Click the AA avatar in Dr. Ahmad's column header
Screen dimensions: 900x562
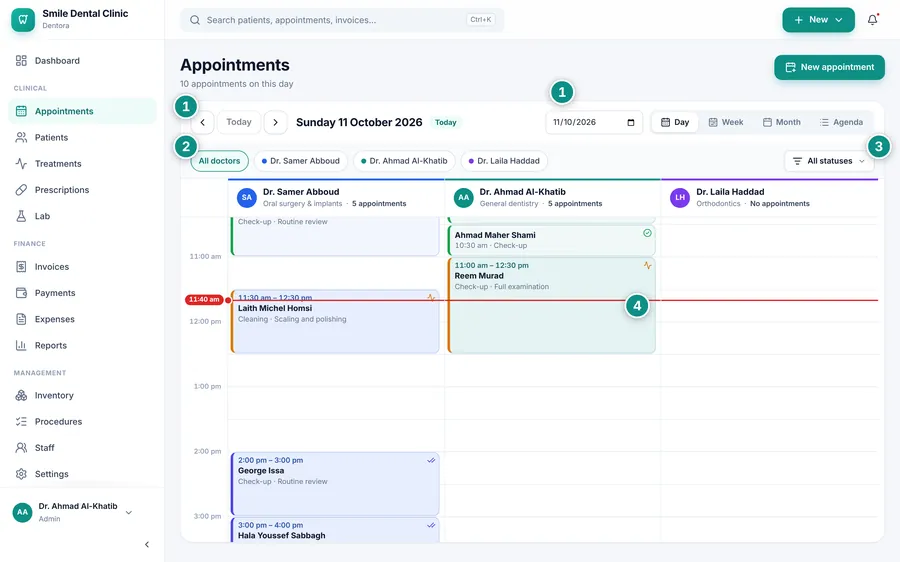[463, 197]
